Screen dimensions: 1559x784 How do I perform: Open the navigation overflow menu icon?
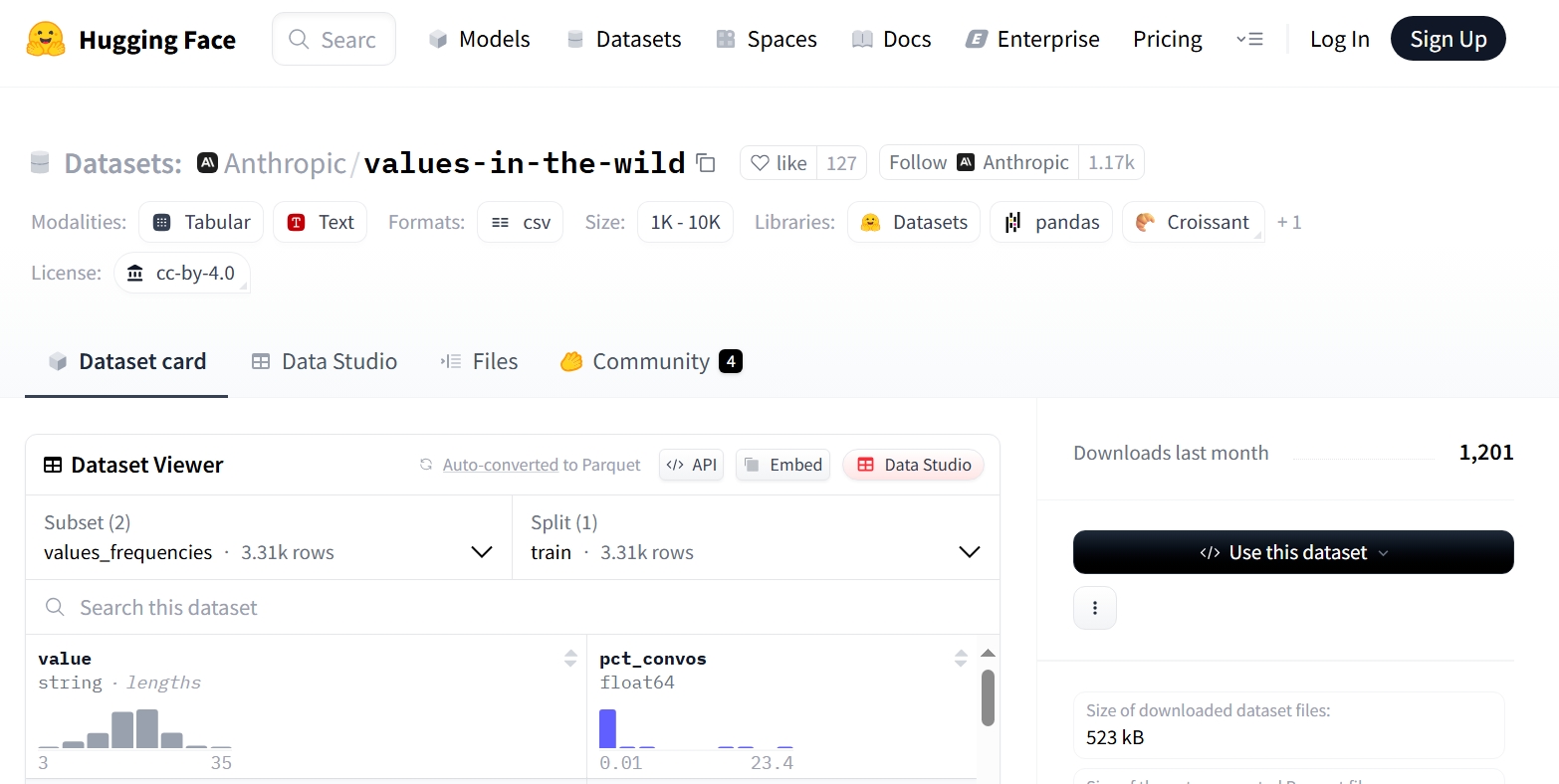1249,40
